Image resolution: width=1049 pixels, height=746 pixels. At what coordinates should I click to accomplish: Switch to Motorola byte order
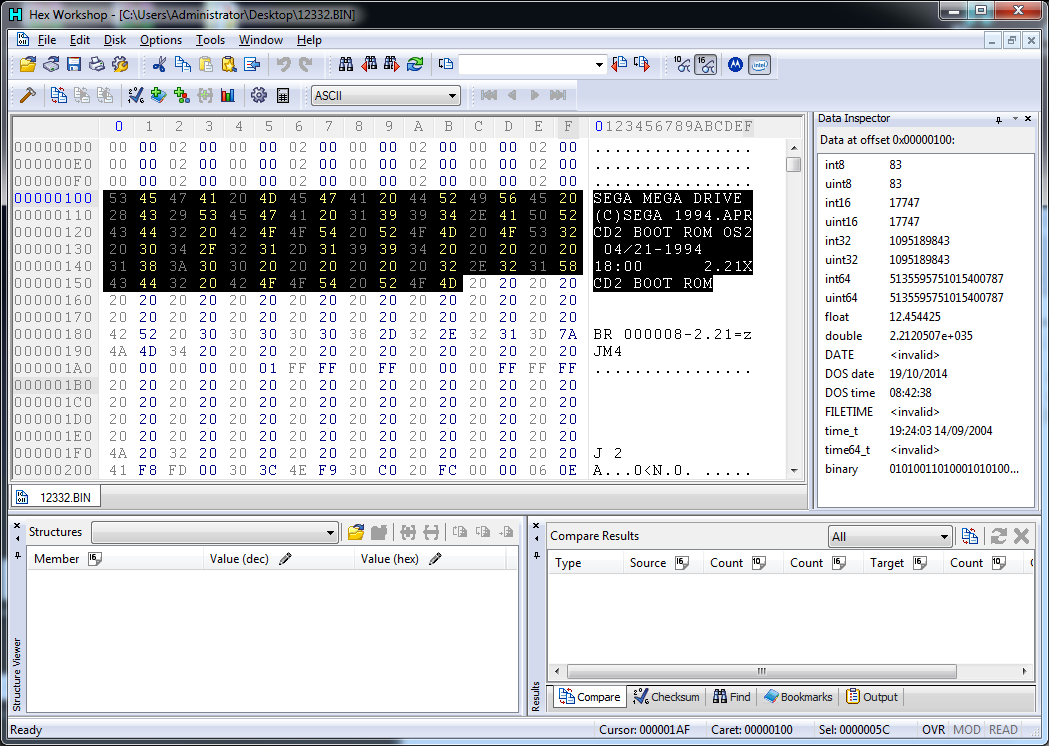tap(735, 64)
